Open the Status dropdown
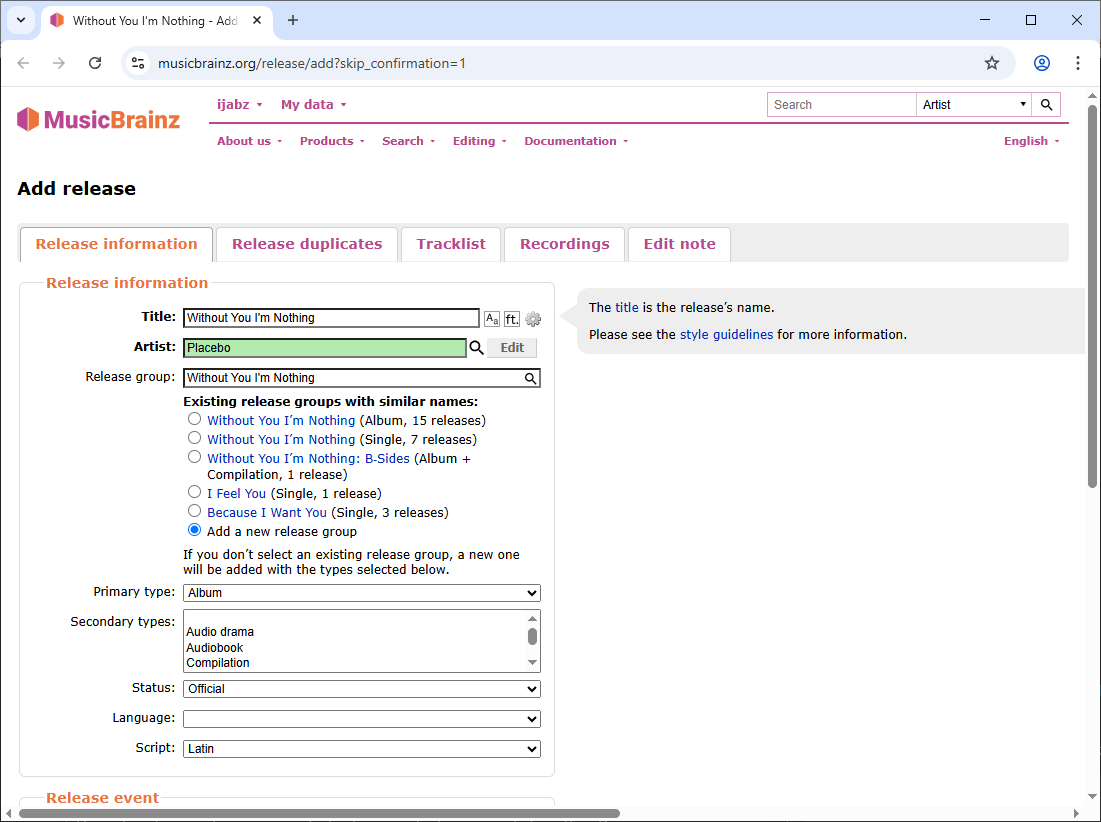The width and height of the screenshot is (1101, 822). point(362,689)
